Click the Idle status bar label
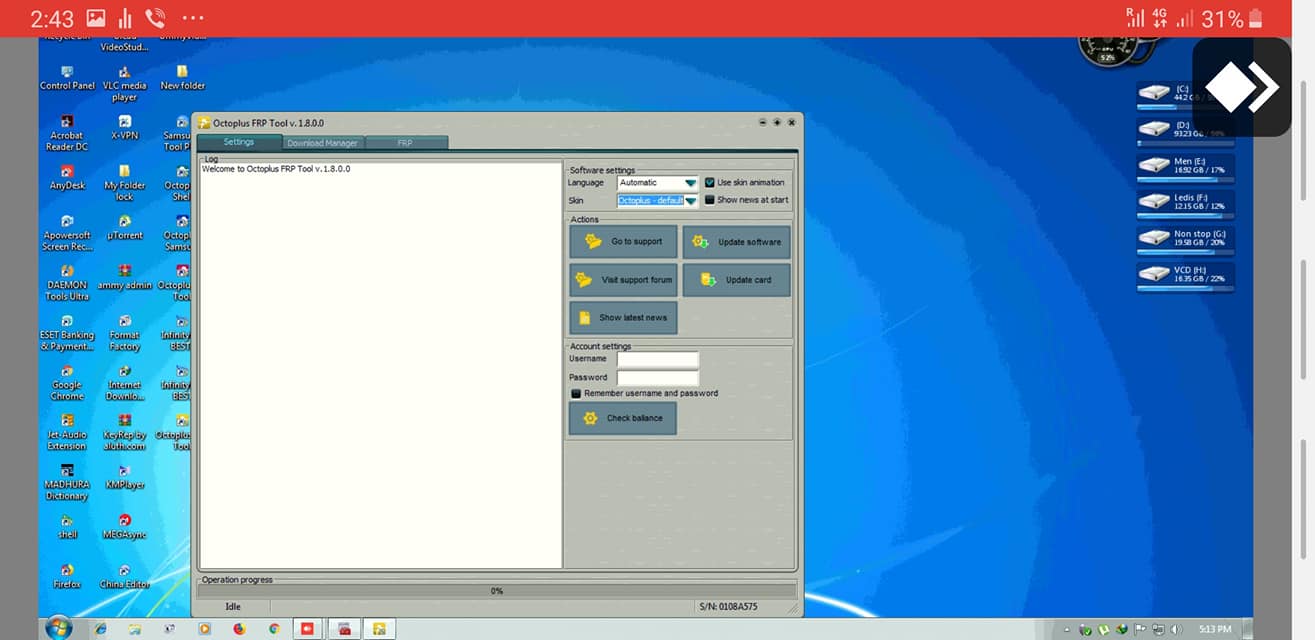The height and width of the screenshot is (640, 1315). 232,607
